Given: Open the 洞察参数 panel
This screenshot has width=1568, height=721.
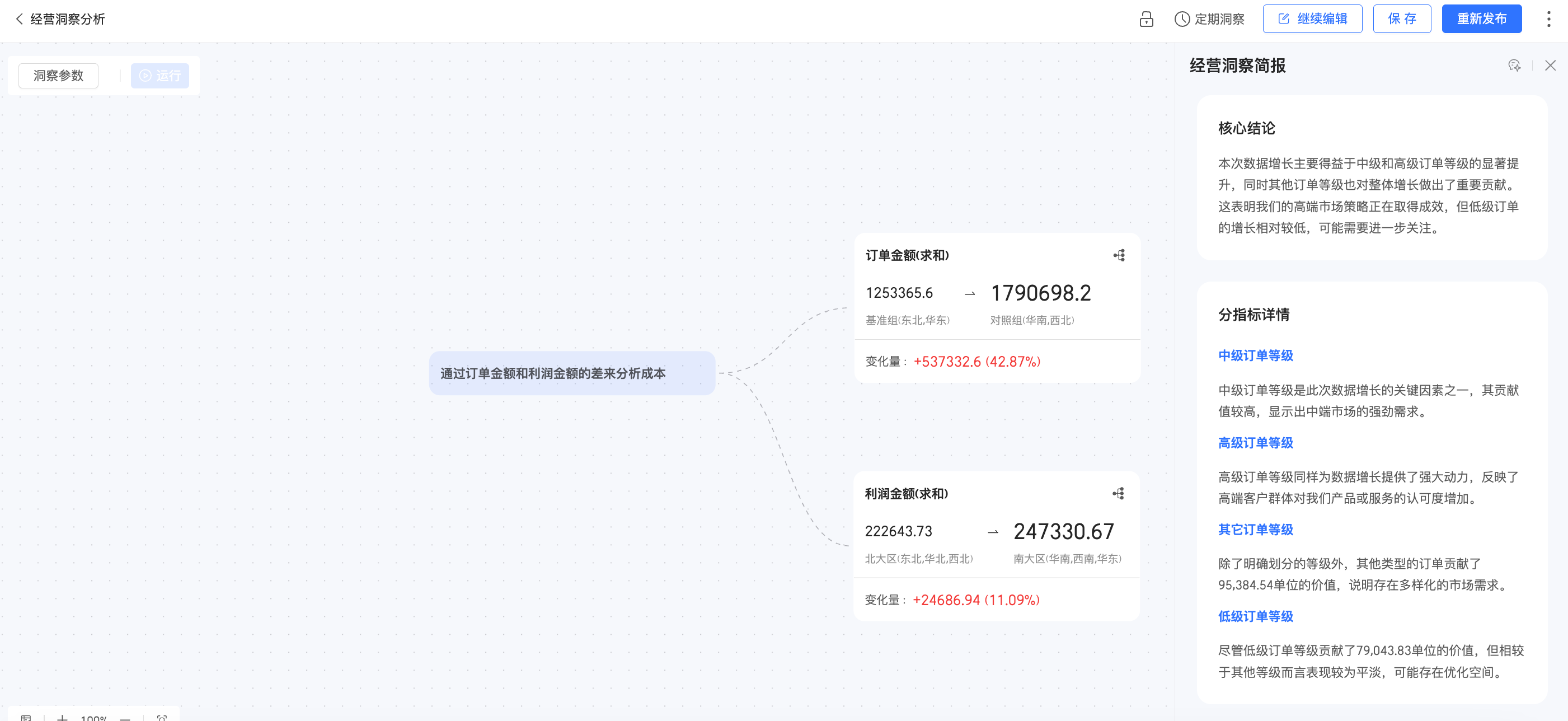Looking at the screenshot, I should tap(58, 76).
